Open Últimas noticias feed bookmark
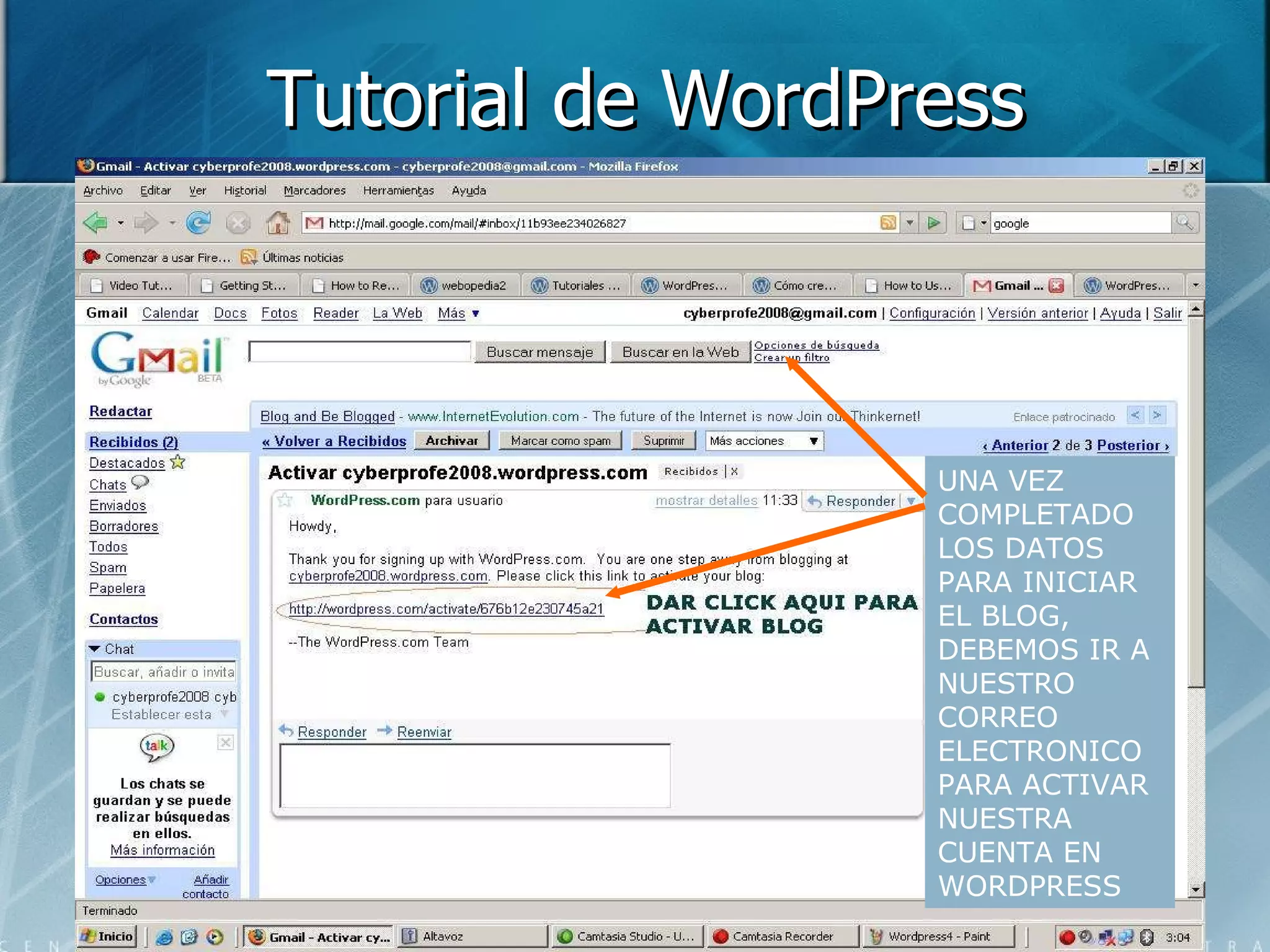Viewport: 1270px width, 952px height. [292, 257]
